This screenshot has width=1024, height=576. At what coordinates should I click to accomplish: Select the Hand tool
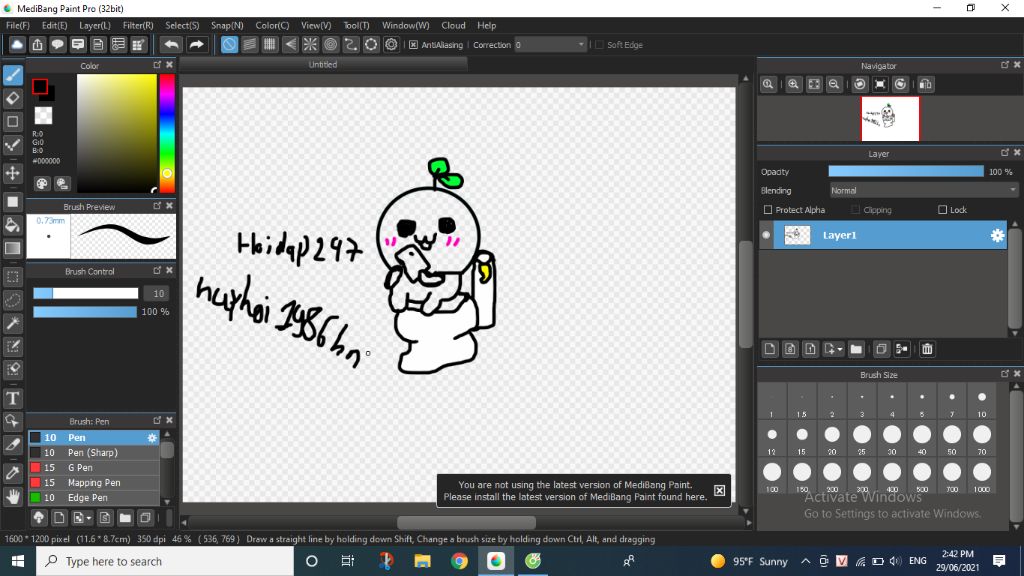click(13, 497)
